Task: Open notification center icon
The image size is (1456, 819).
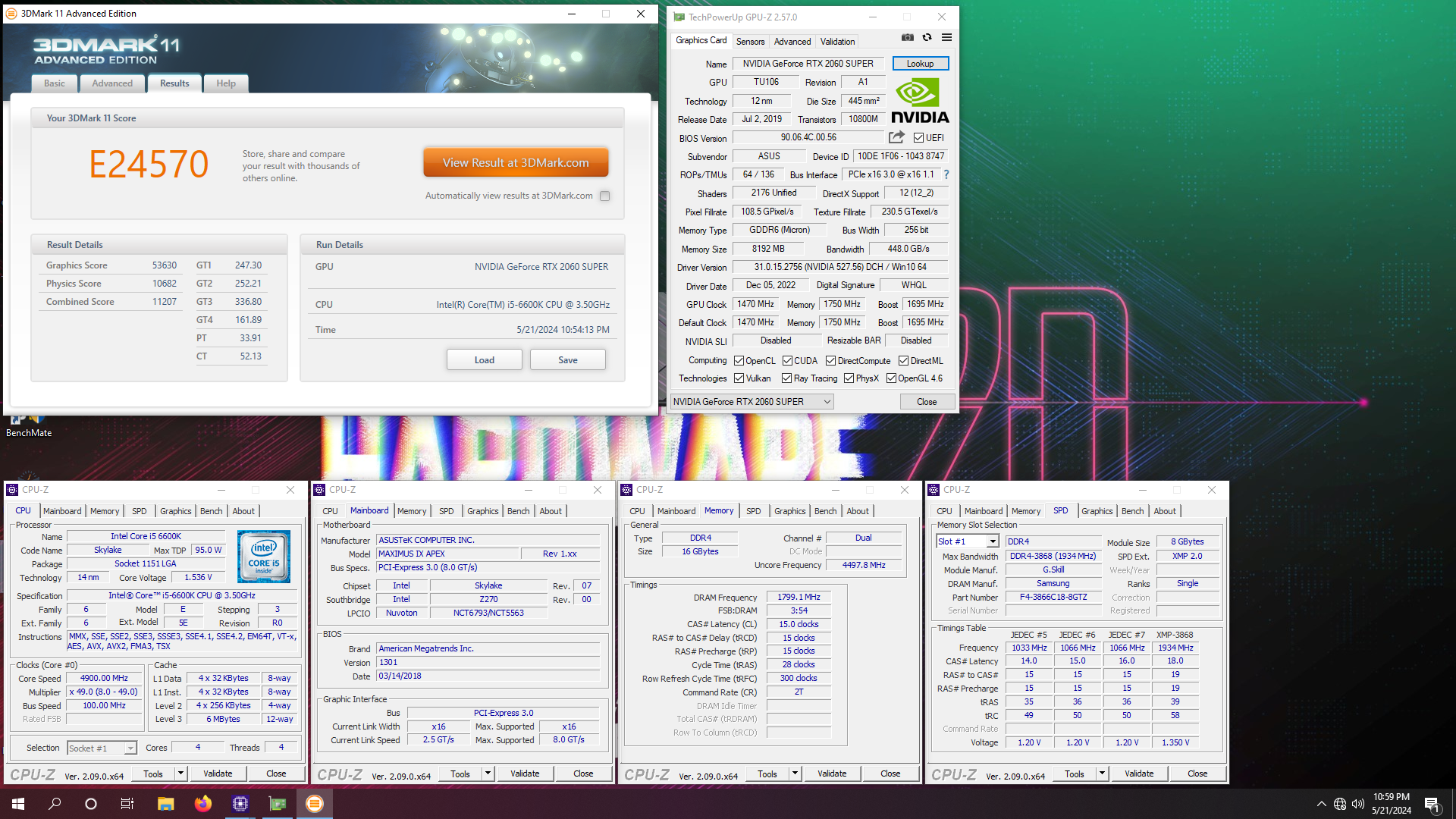Action: point(1432,804)
